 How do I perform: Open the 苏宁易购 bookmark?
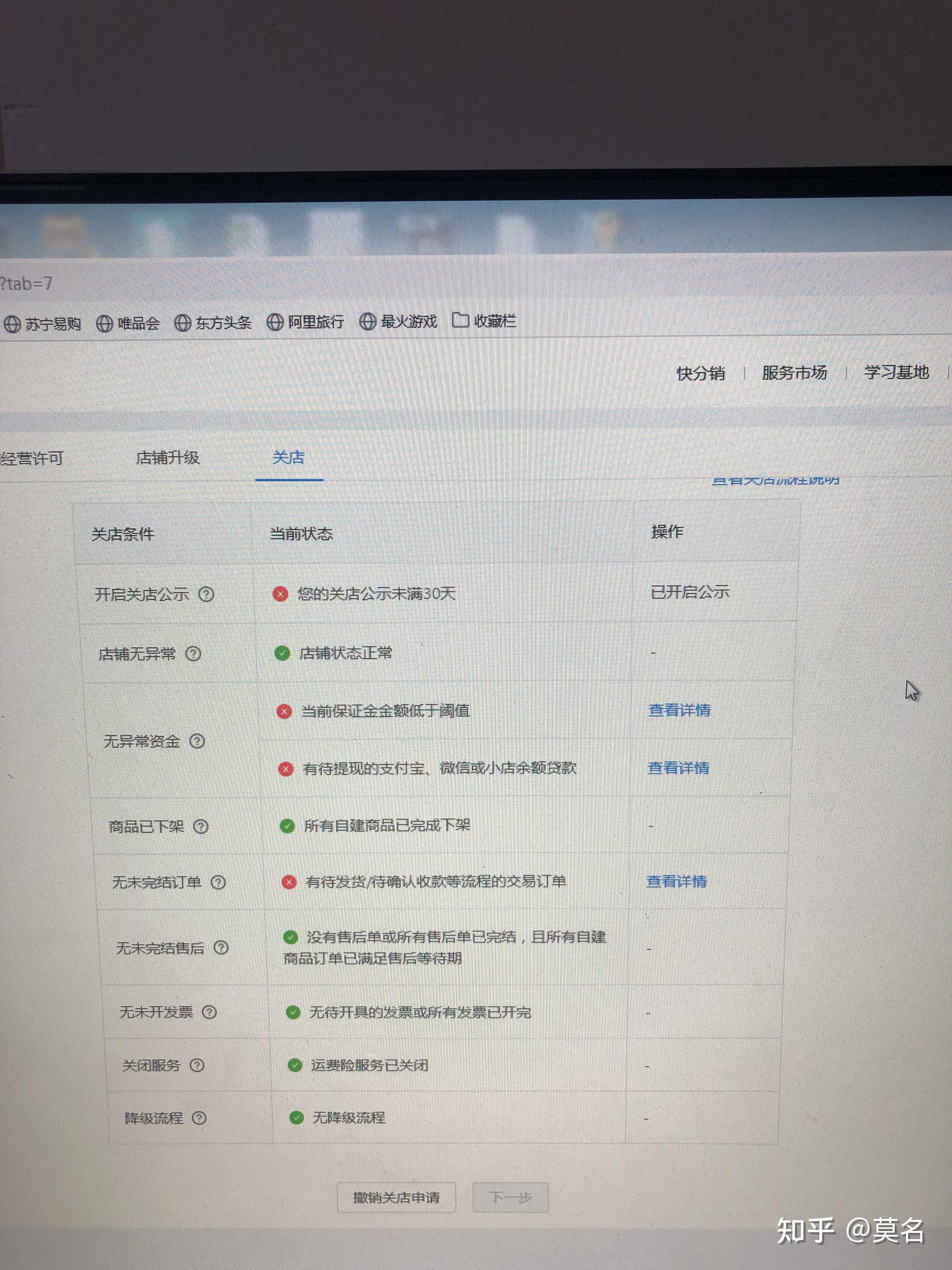(42, 324)
